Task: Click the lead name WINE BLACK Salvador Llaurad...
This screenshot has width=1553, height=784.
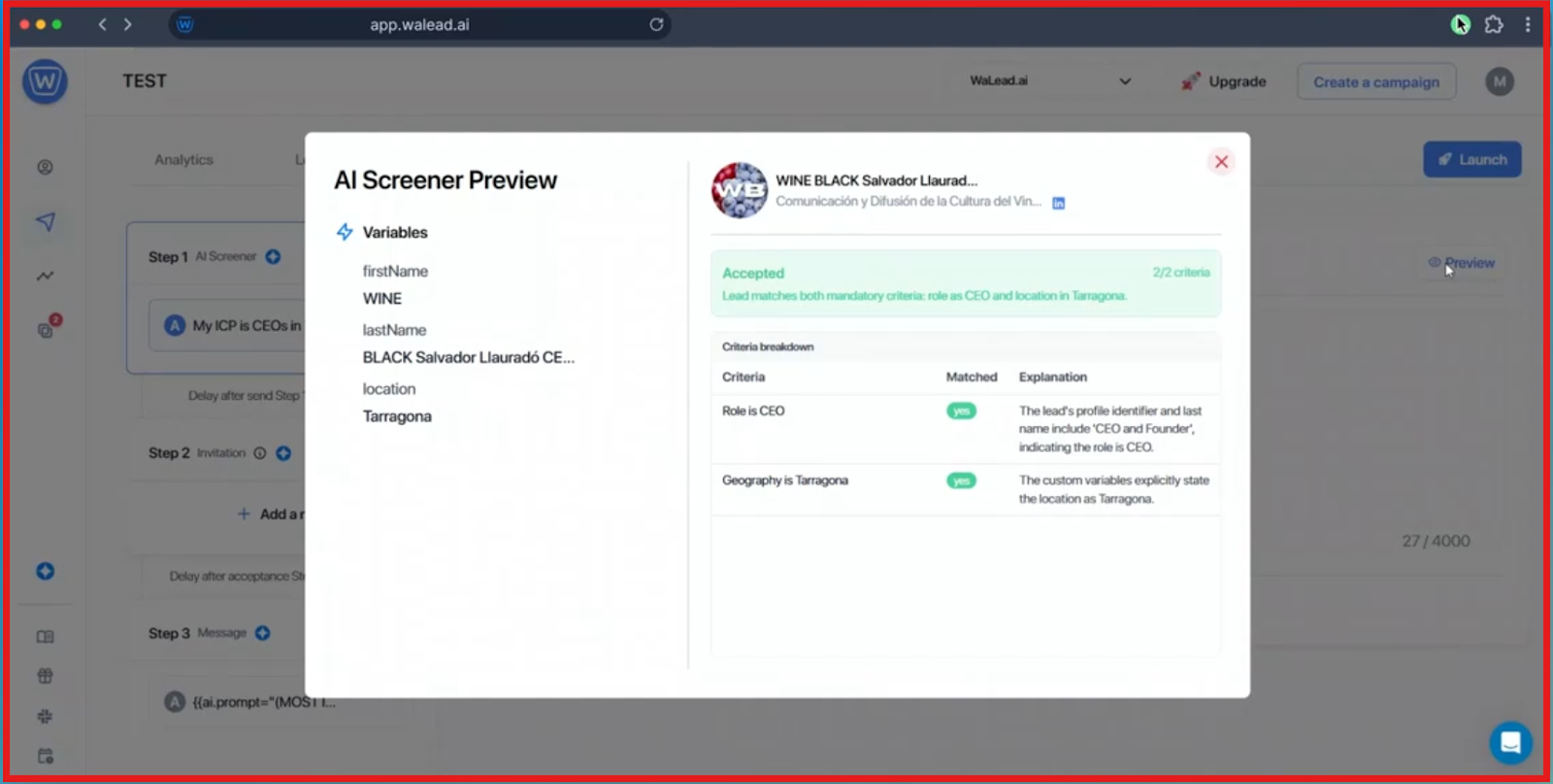Action: pyautogui.click(x=876, y=180)
